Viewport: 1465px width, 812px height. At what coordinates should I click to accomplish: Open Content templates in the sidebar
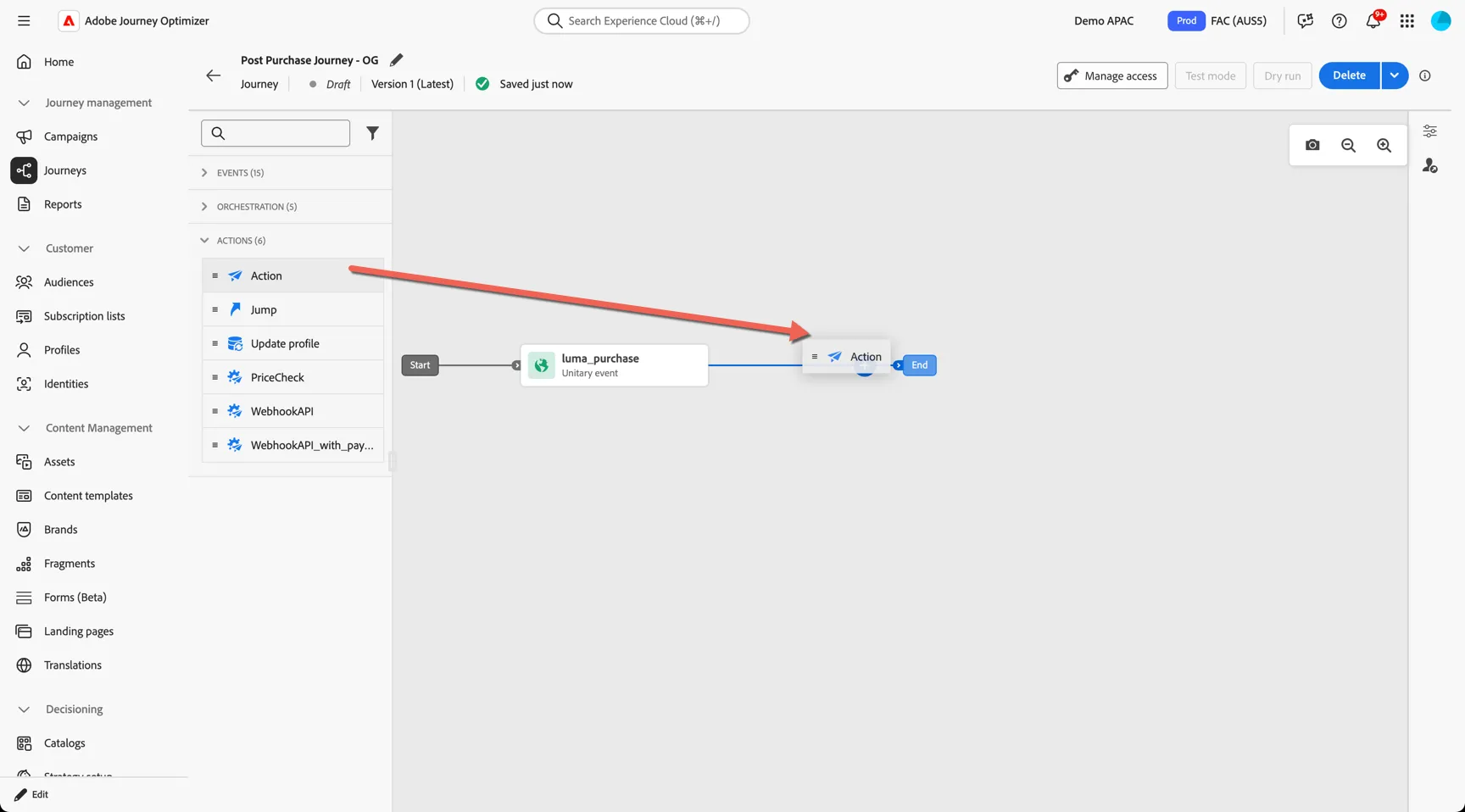click(x=88, y=496)
